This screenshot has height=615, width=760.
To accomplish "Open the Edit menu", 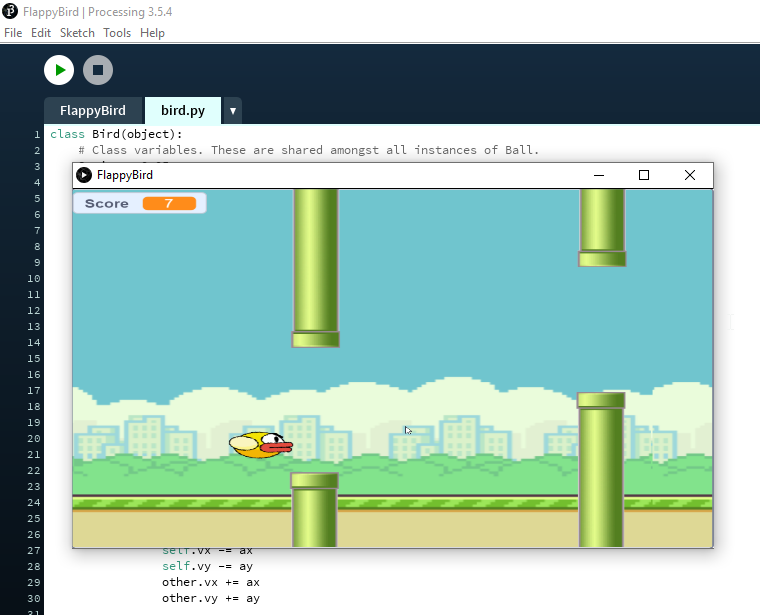I will [x=41, y=33].
